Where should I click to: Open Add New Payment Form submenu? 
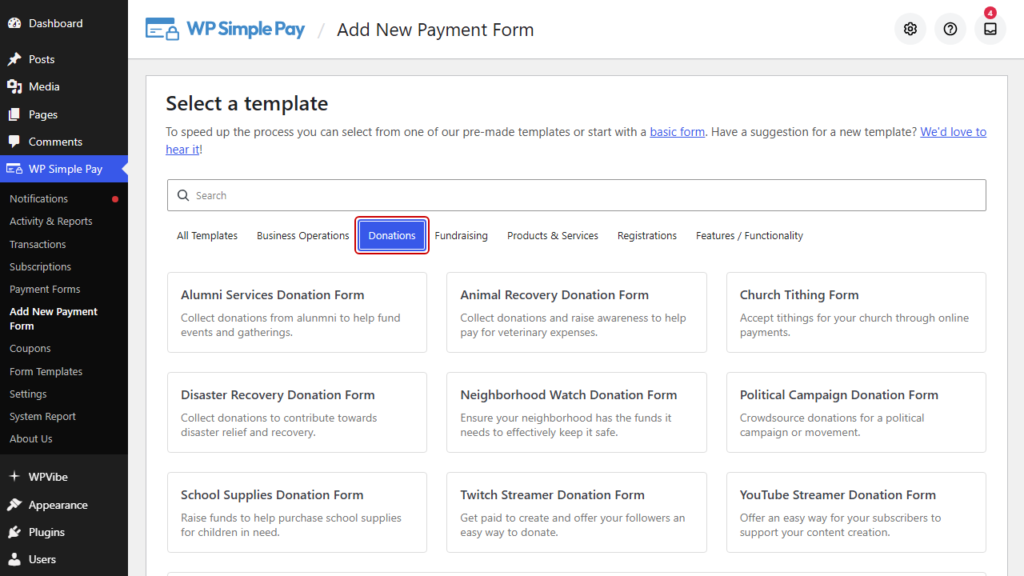pos(54,319)
